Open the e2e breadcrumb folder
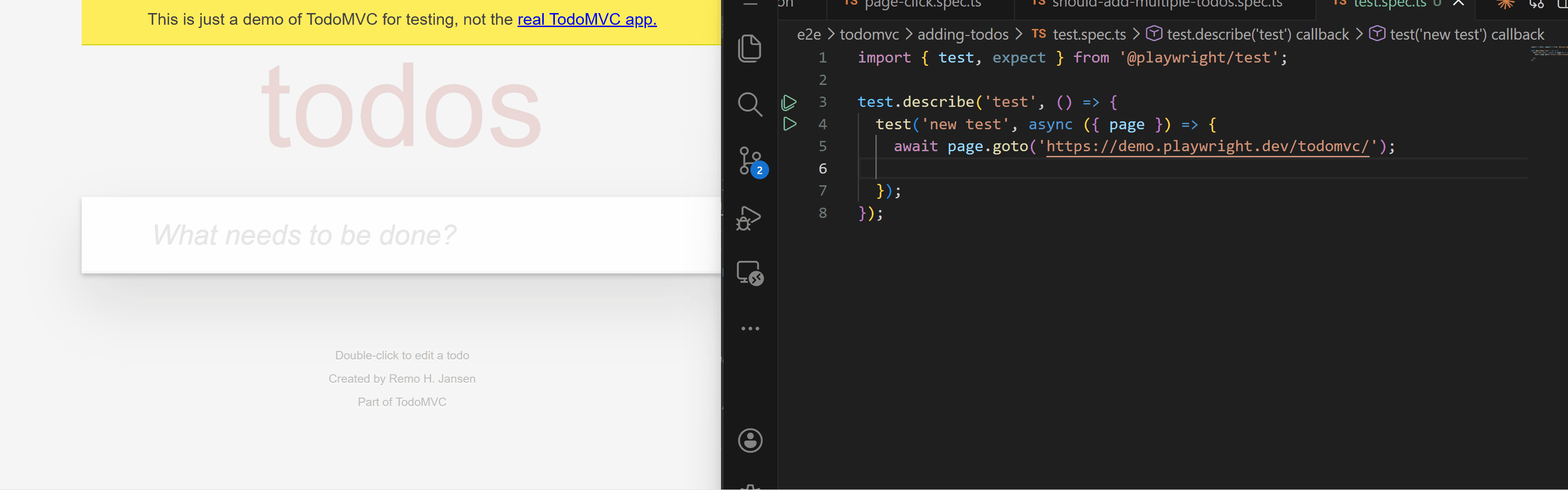The width and height of the screenshot is (1568, 490). tap(808, 35)
